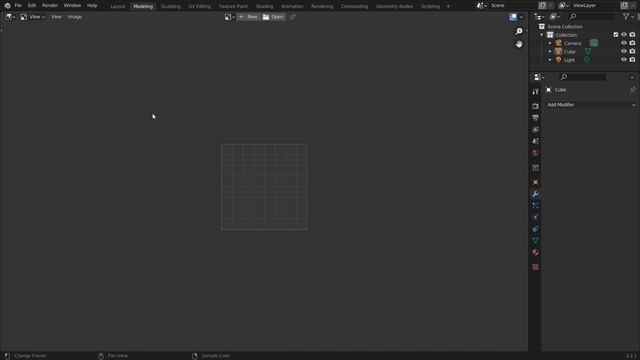This screenshot has width=640, height=360.
Task: Click the ViewLayer name field
Action: pyautogui.click(x=595, y=6)
